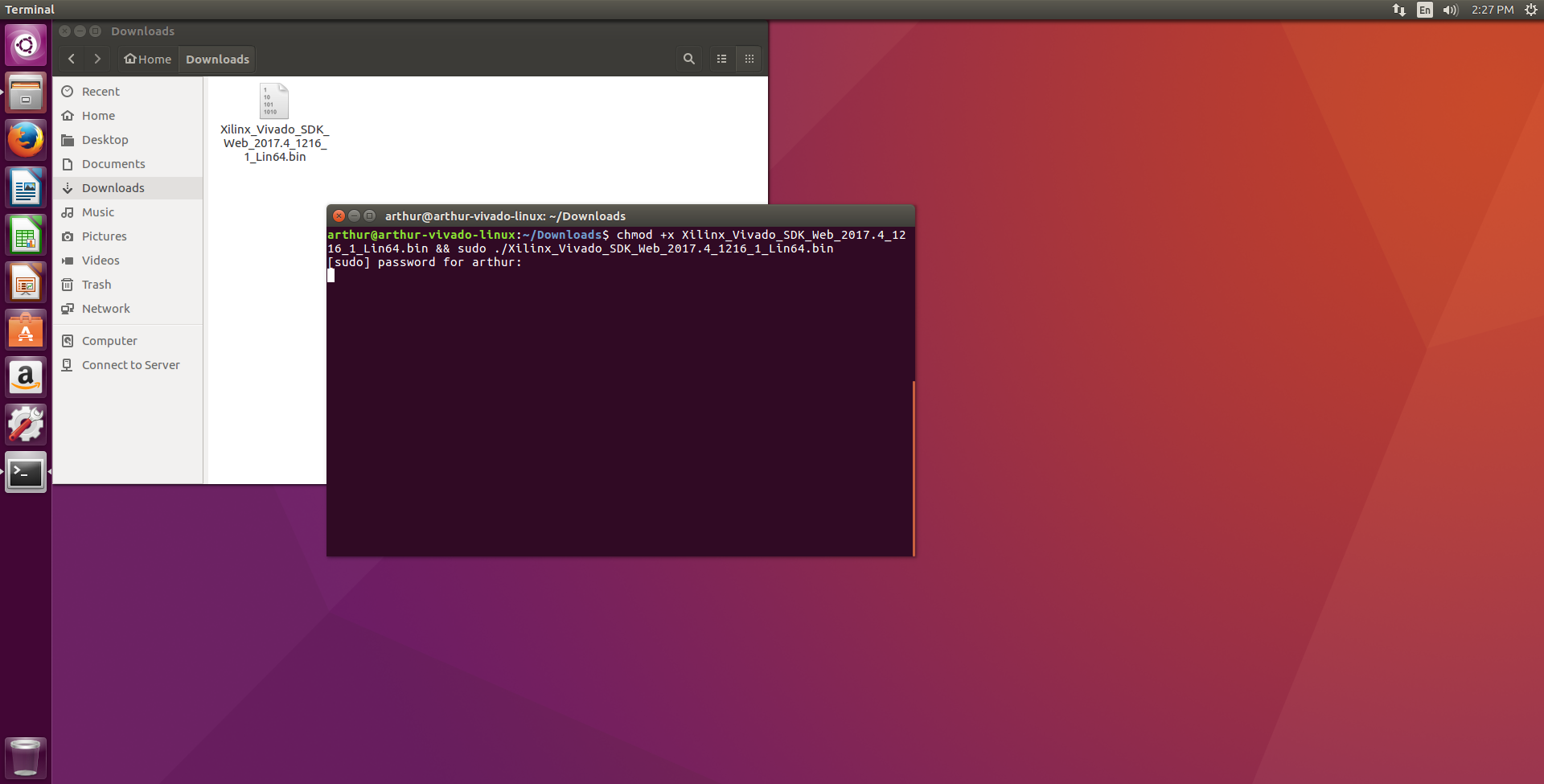This screenshot has width=1544, height=784.
Task: Select Home in the path bar
Action: (x=148, y=59)
